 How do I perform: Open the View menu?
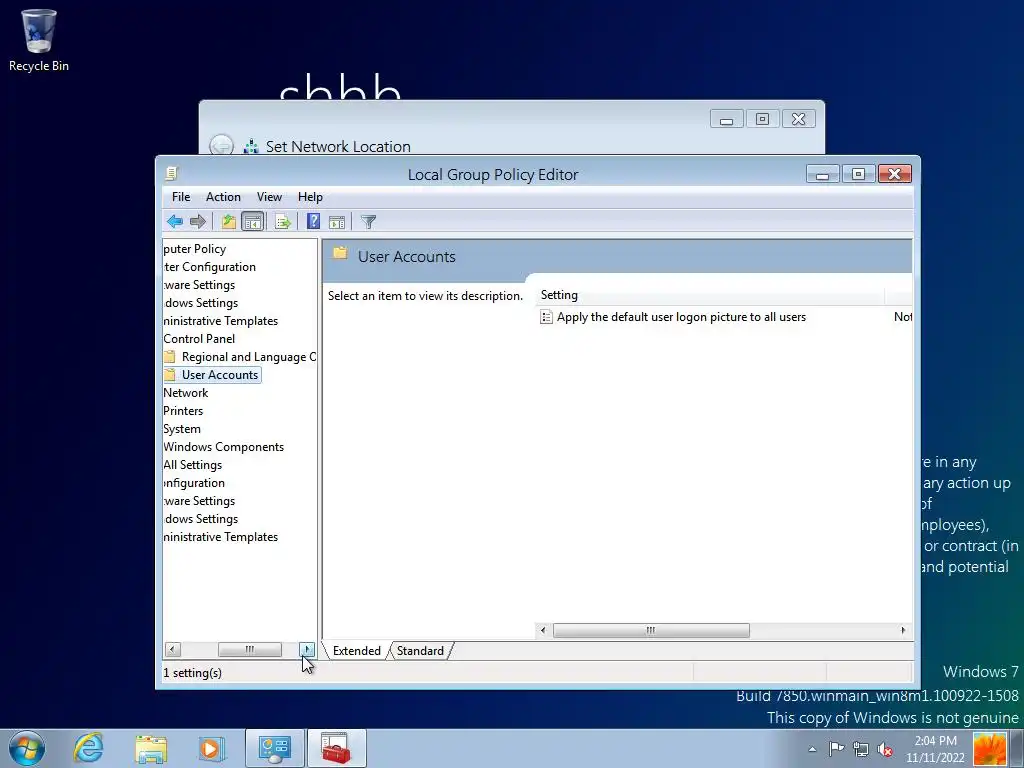[x=269, y=197]
